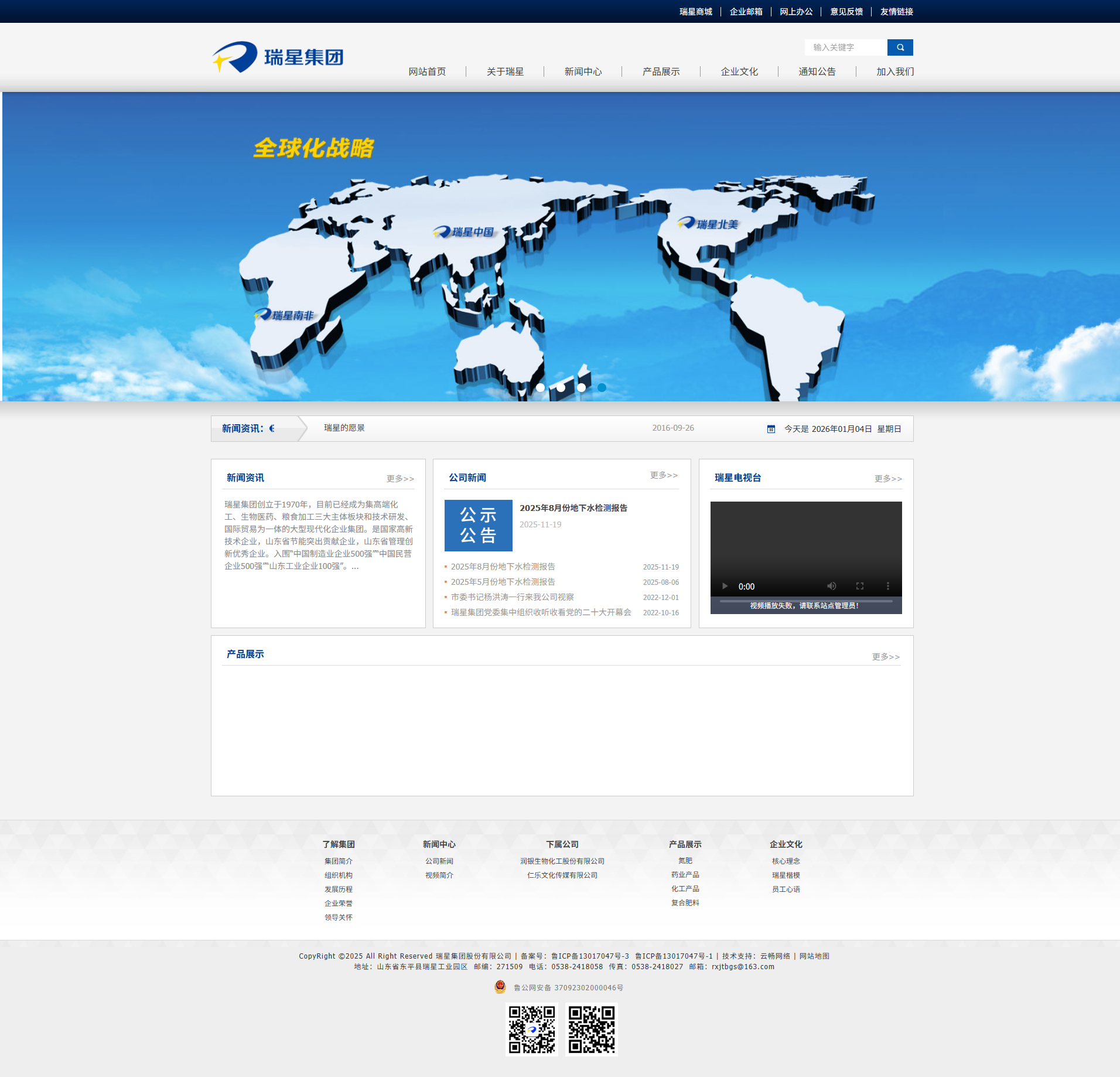Viewport: 1120px width, 1077px height.
Task: Click the calendar icon beside today's date
Action: point(771,429)
